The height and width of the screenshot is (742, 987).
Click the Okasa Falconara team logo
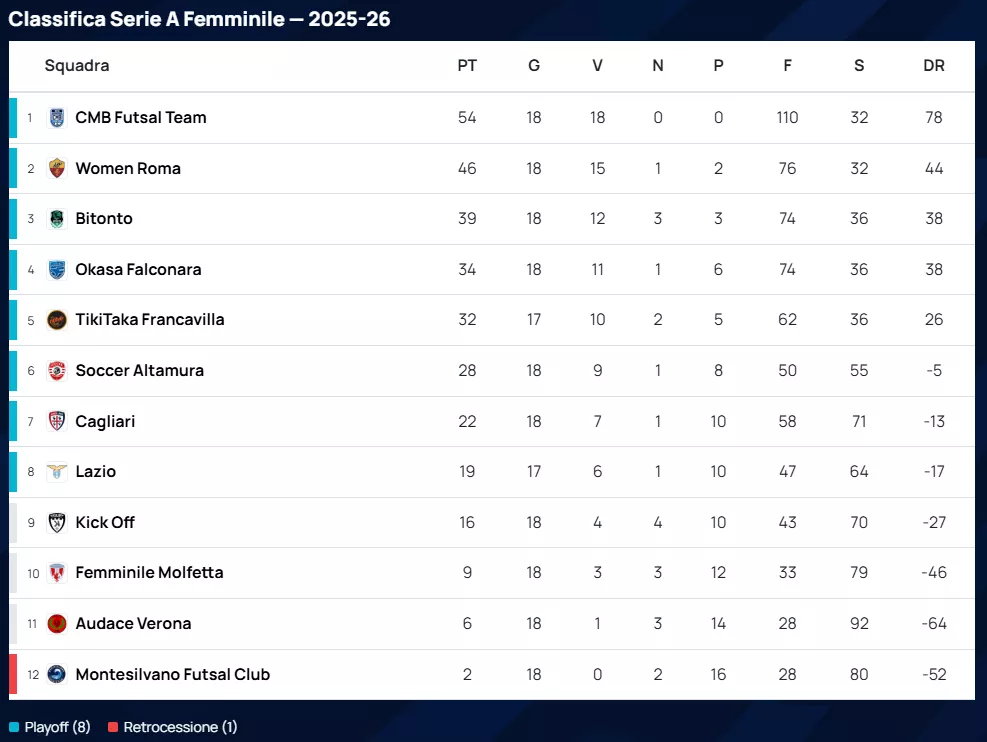pyautogui.click(x=57, y=269)
